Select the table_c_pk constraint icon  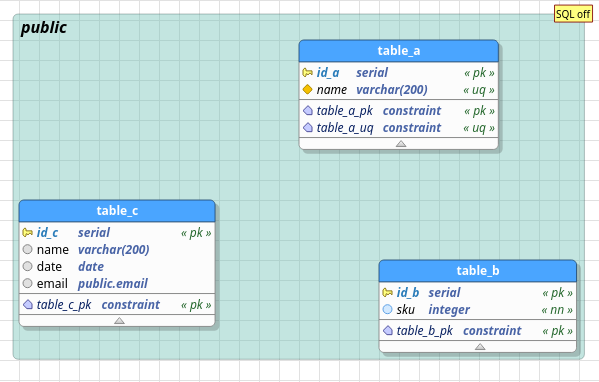(x=28, y=304)
